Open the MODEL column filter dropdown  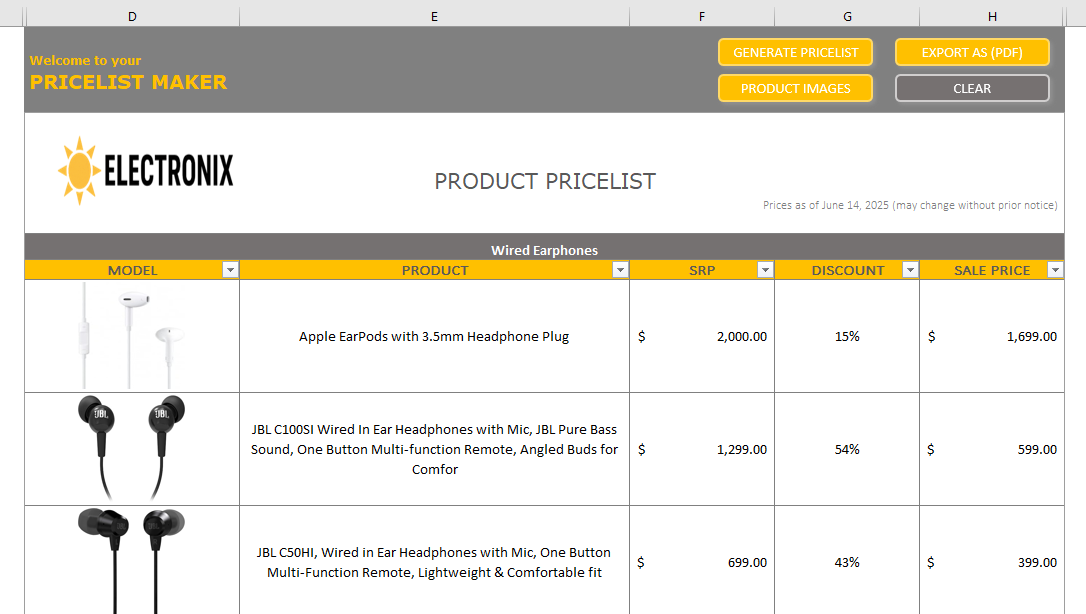click(231, 270)
